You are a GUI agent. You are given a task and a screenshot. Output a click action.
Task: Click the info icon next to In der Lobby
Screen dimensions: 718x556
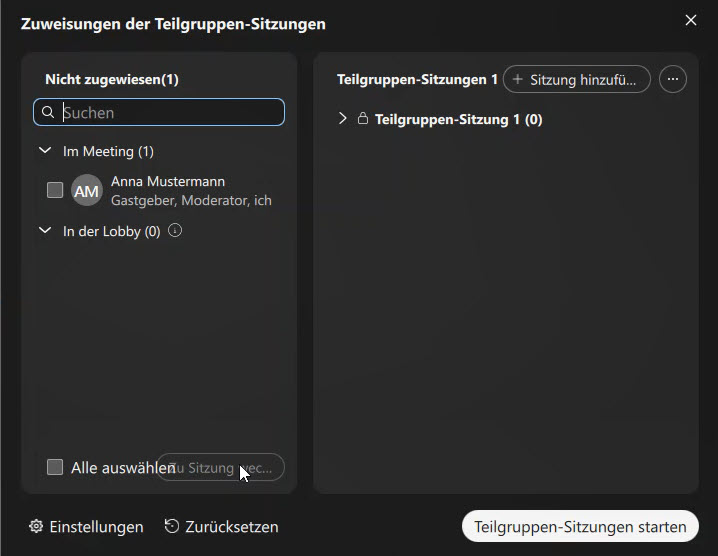click(175, 230)
